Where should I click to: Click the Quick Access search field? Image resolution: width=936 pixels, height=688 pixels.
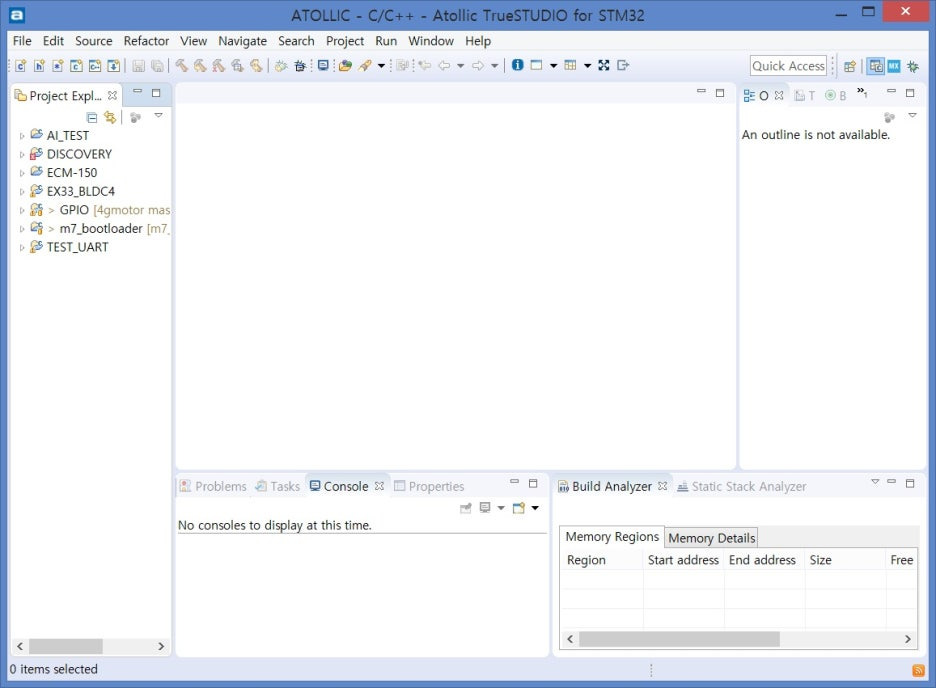[x=788, y=66]
